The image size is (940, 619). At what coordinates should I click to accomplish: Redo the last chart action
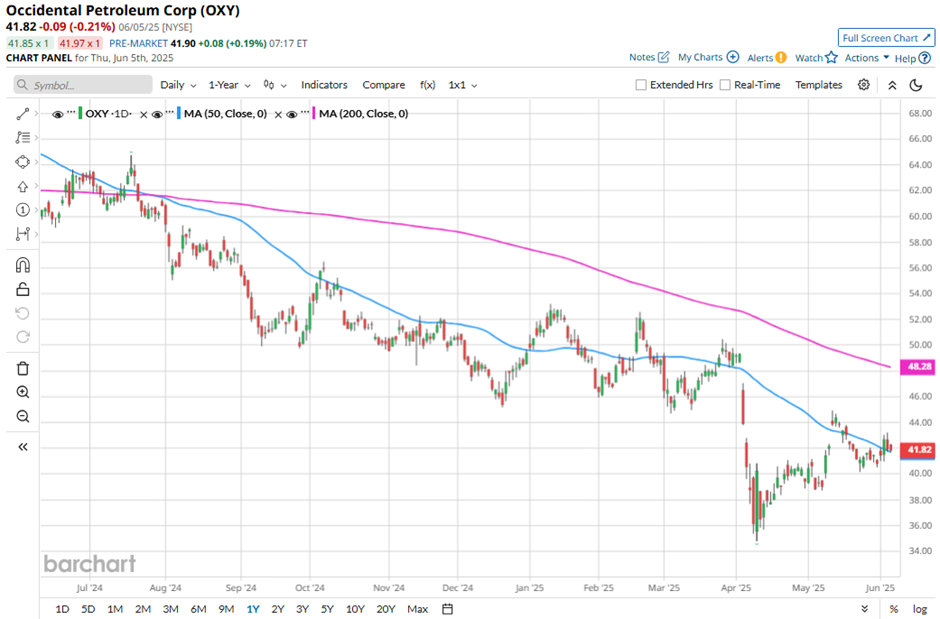(x=23, y=337)
